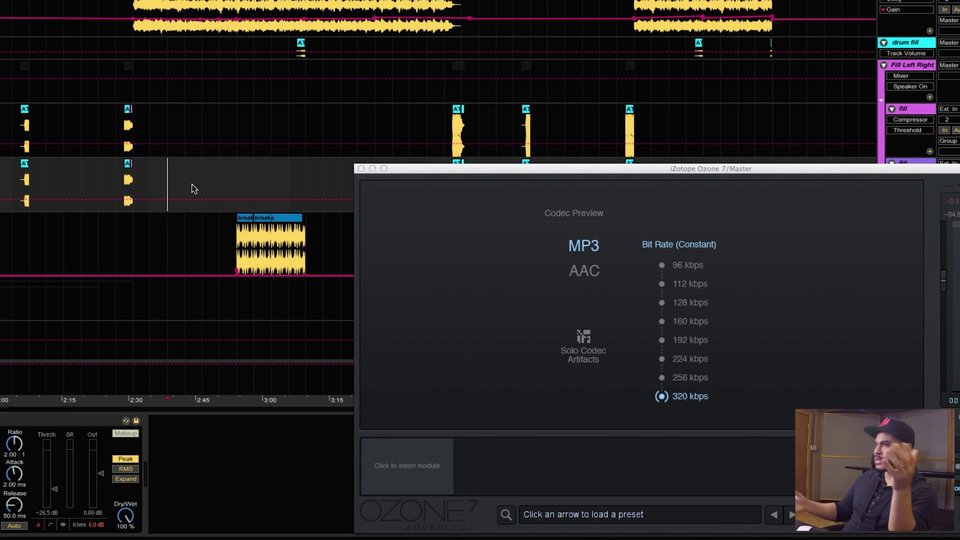Open the Compressor device chooser dropdown
Screen dimensions: 960x540
[910, 119]
